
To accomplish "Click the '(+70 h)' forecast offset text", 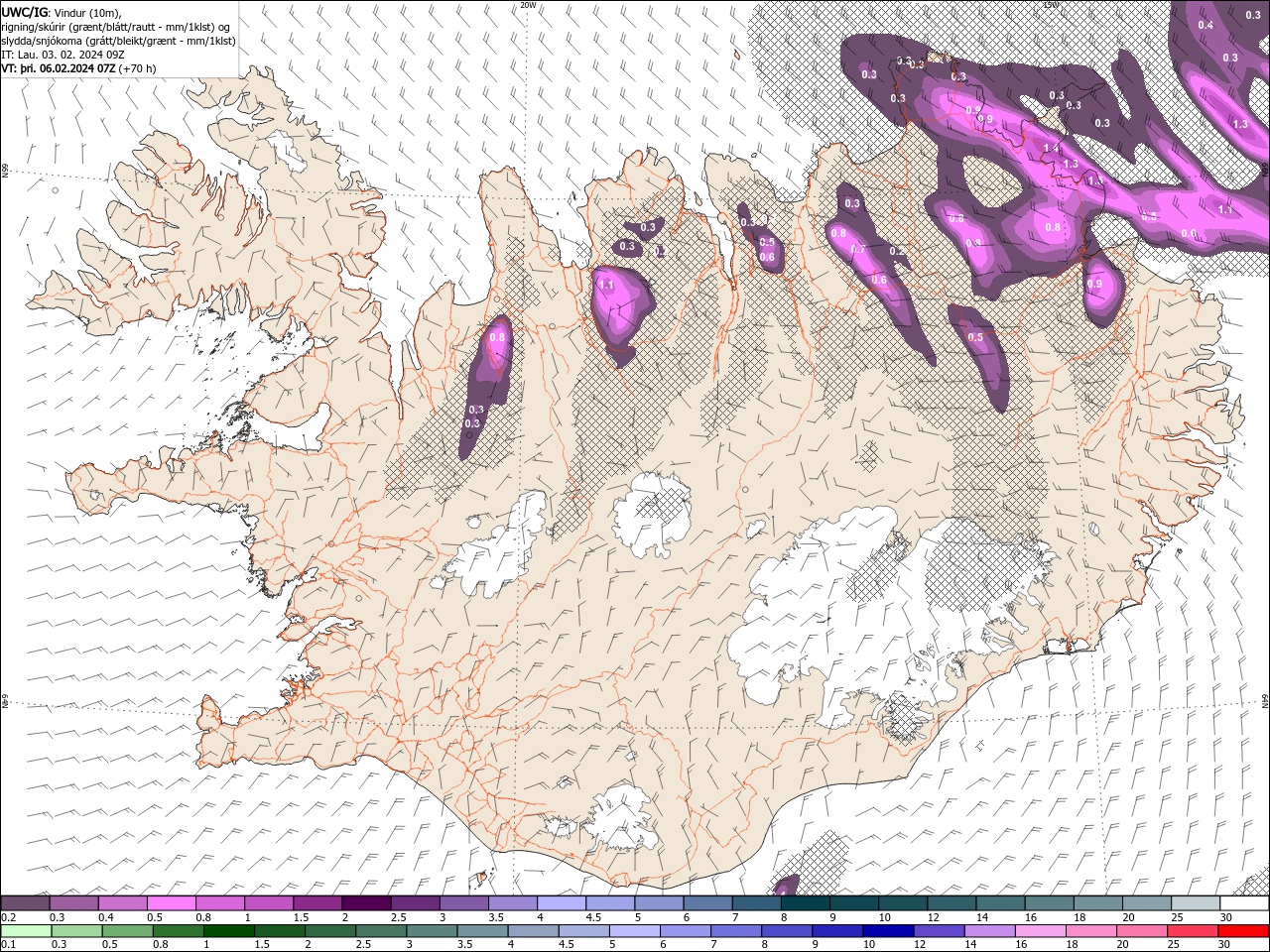I will point(137,68).
